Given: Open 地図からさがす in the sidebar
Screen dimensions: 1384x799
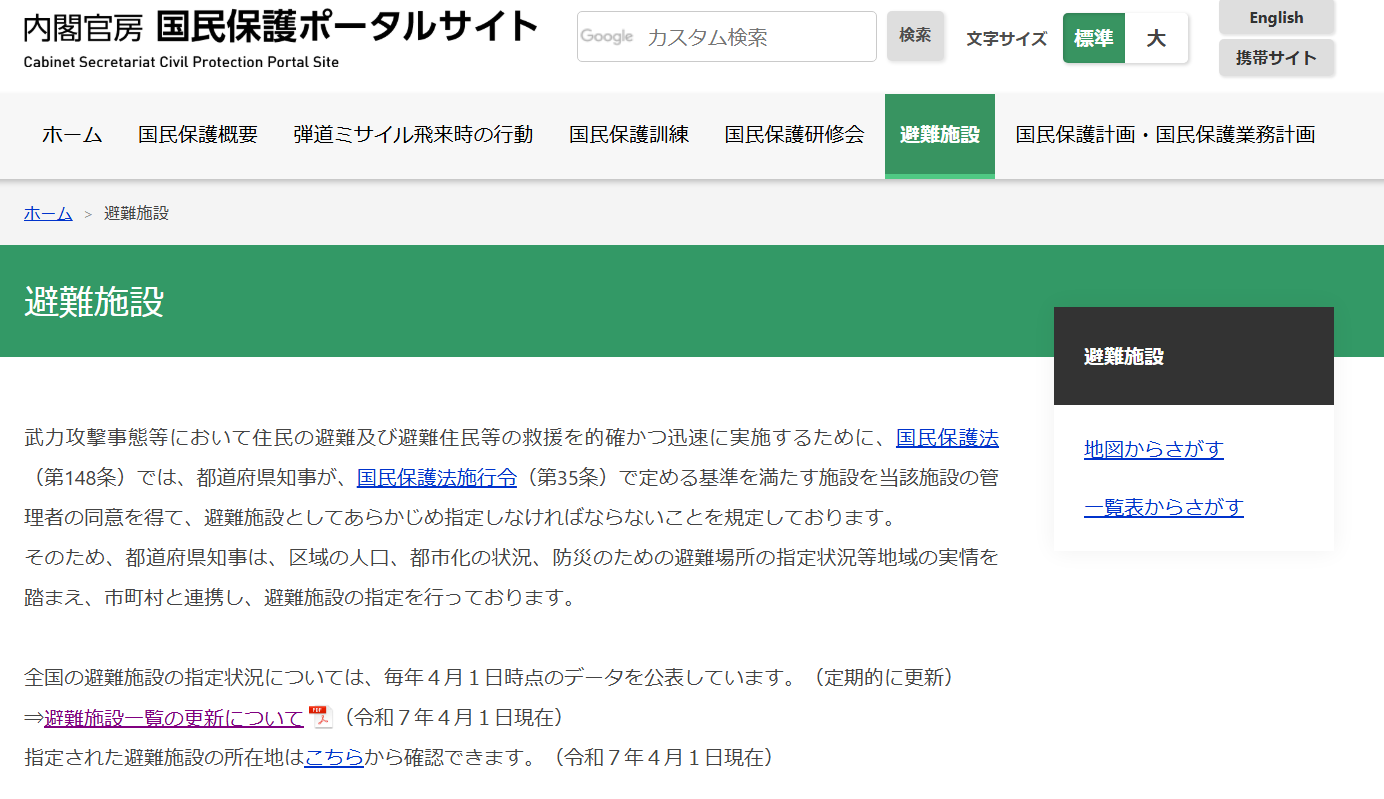Looking at the screenshot, I should click(x=1153, y=449).
